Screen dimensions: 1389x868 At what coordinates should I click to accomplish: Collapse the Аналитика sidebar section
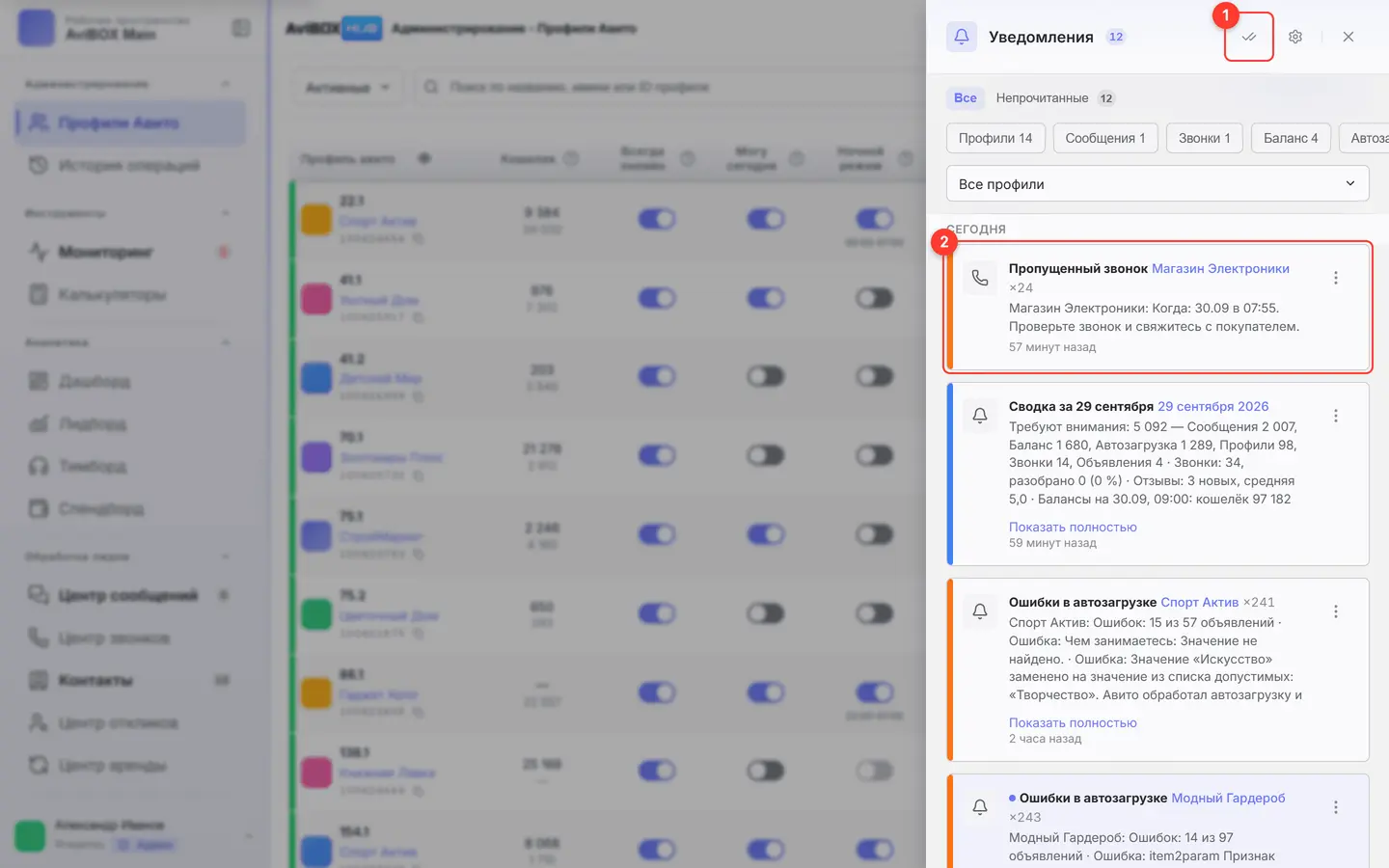(x=226, y=342)
